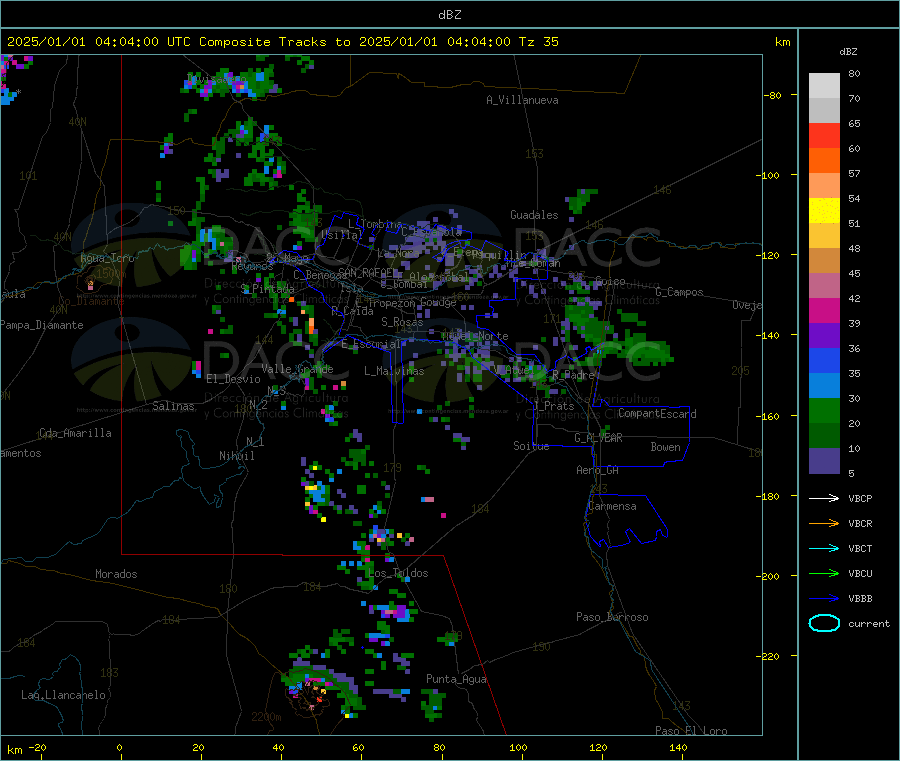Click the Nihuil map label
The height and width of the screenshot is (761, 900).
click(236, 456)
